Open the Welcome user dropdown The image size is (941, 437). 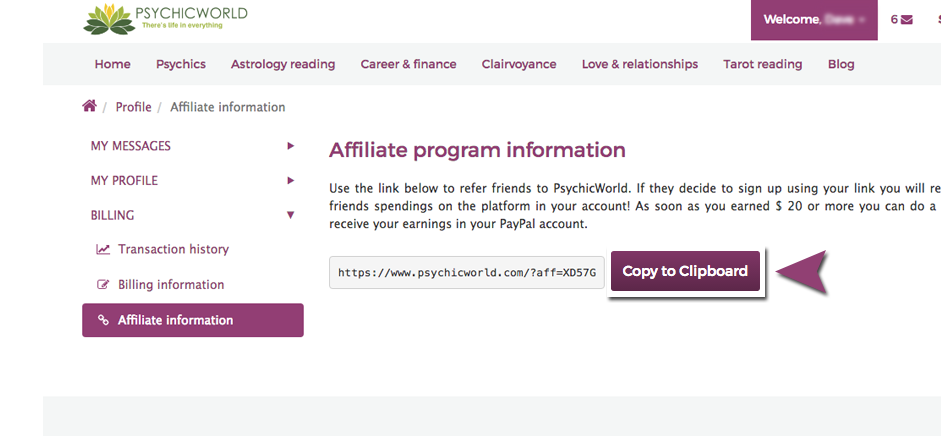click(814, 20)
